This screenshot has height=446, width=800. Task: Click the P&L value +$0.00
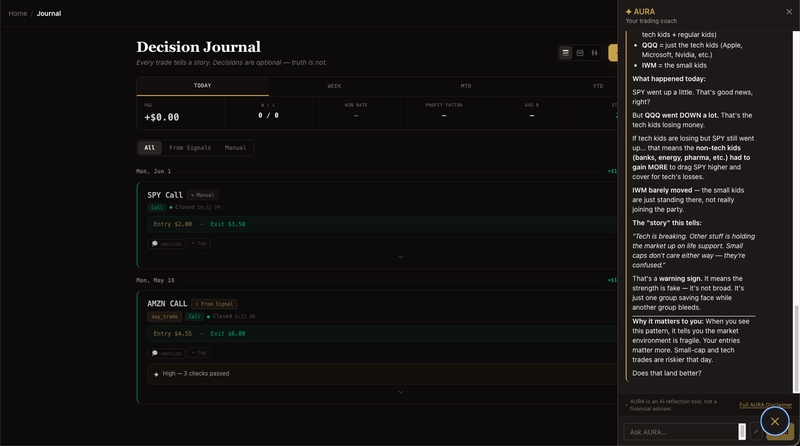[162, 117]
